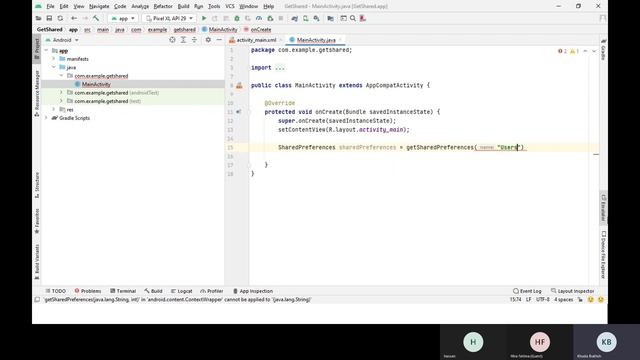Open the TODO tool window
This screenshot has width=640, height=360.
point(56,291)
